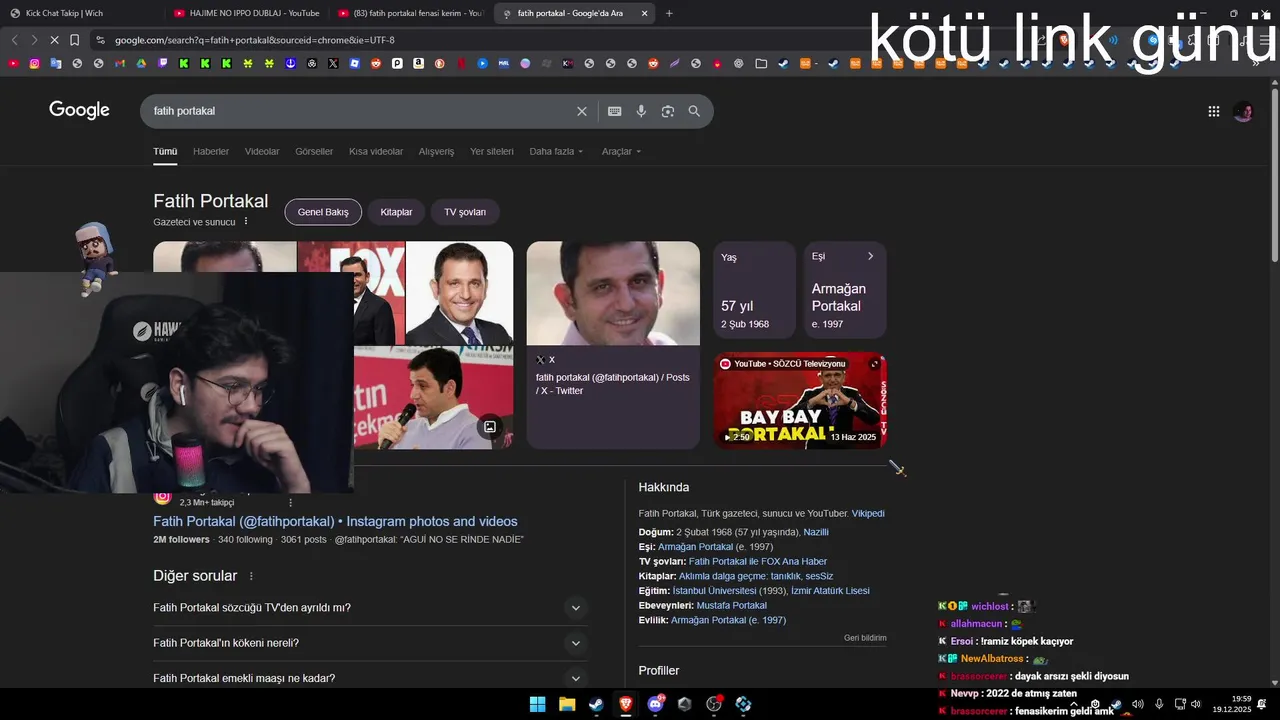The width and height of the screenshot is (1280, 720).
Task: Switch to Alışveriş tab
Action: tap(436, 152)
